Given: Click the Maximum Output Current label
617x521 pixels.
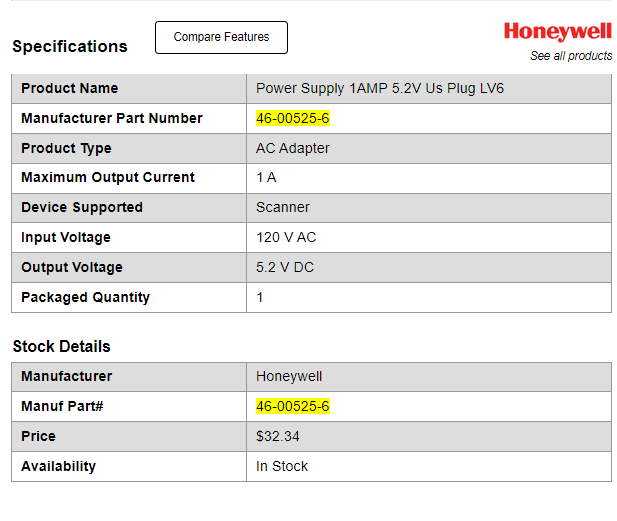Looking at the screenshot, I should pos(108,177).
